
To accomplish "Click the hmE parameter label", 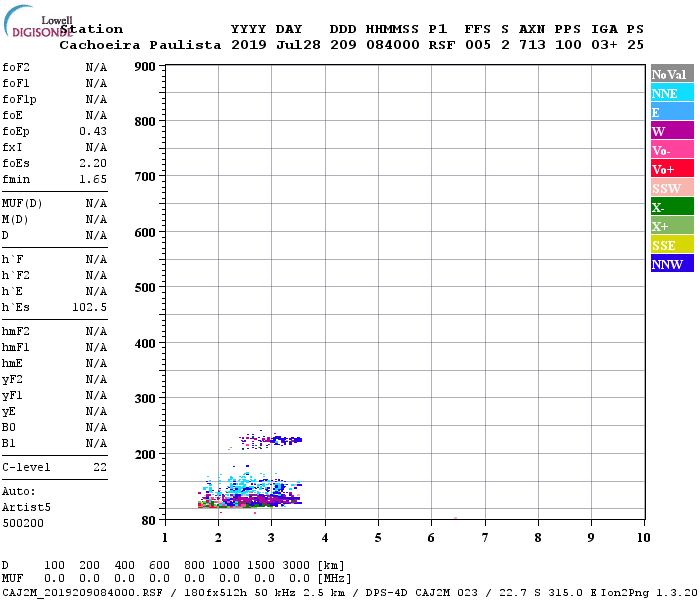I will point(12,363).
